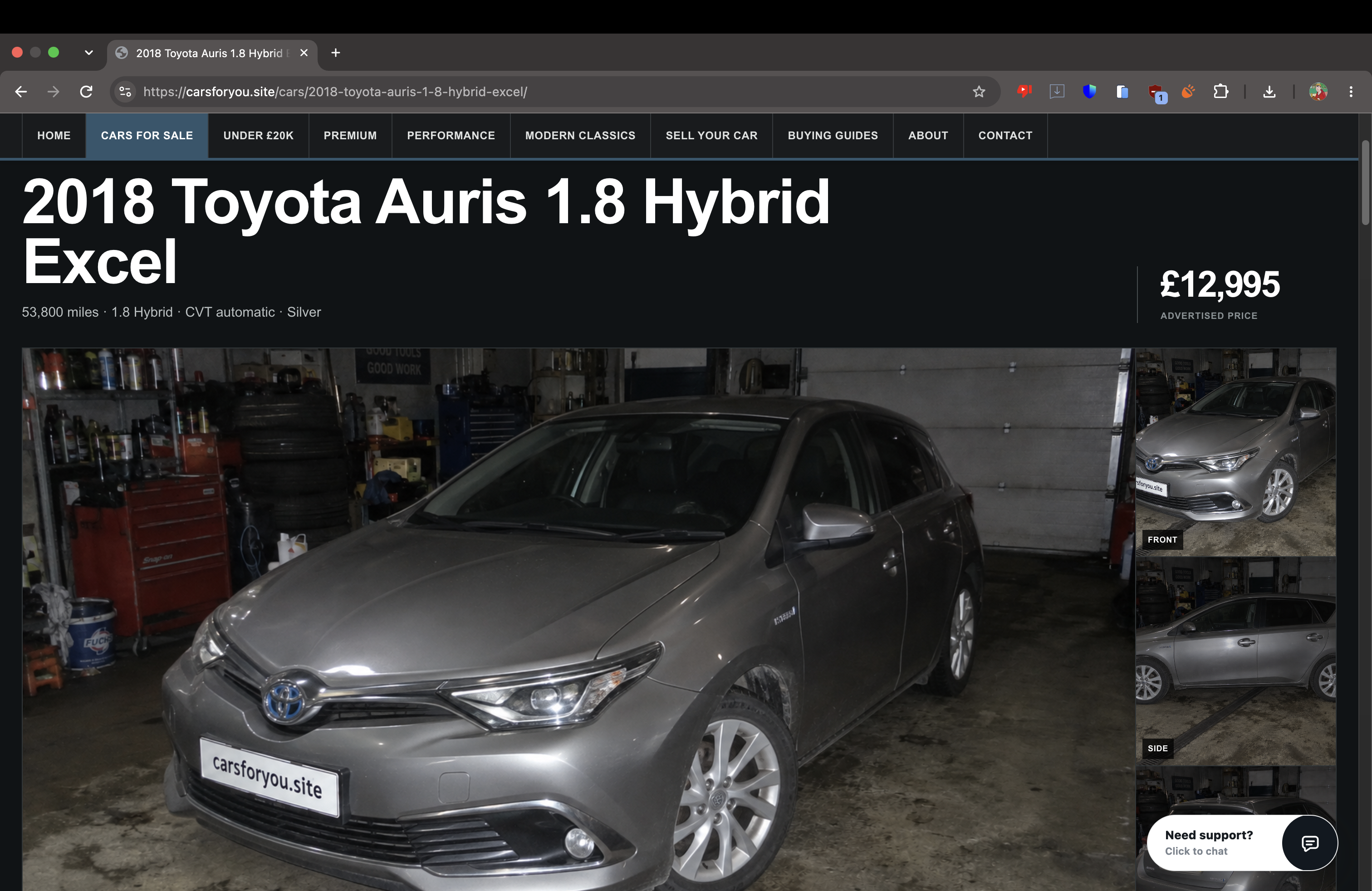Screen dimensions: 1372x891
Task: Open the UNDER £20K menu item
Action: 258,136
